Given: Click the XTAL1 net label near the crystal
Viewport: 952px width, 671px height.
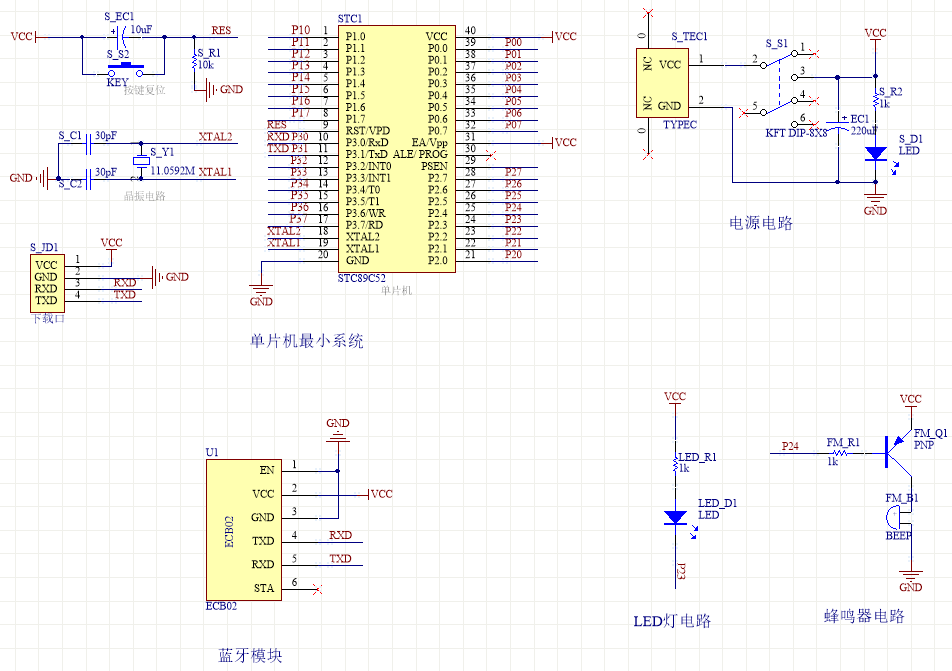Looking at the screenshot, I should point(216,172).
